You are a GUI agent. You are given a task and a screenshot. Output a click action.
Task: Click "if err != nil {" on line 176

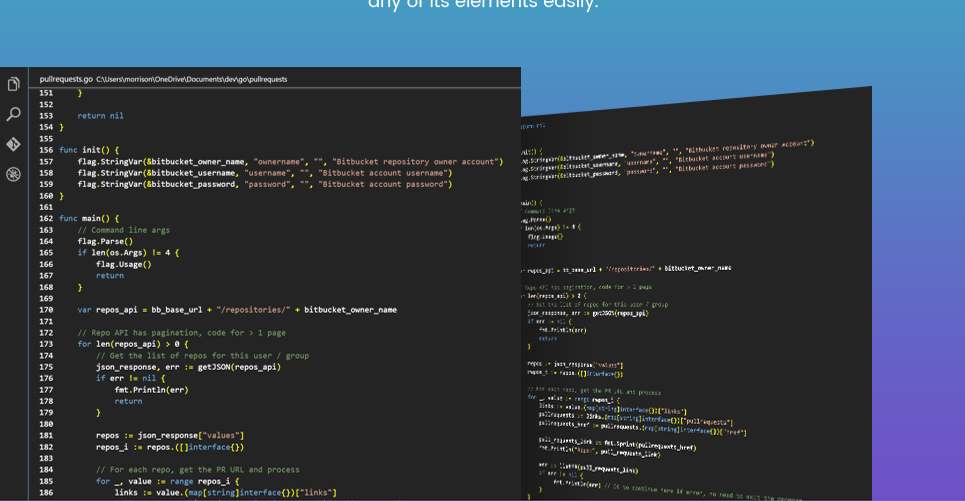[130, 379]
